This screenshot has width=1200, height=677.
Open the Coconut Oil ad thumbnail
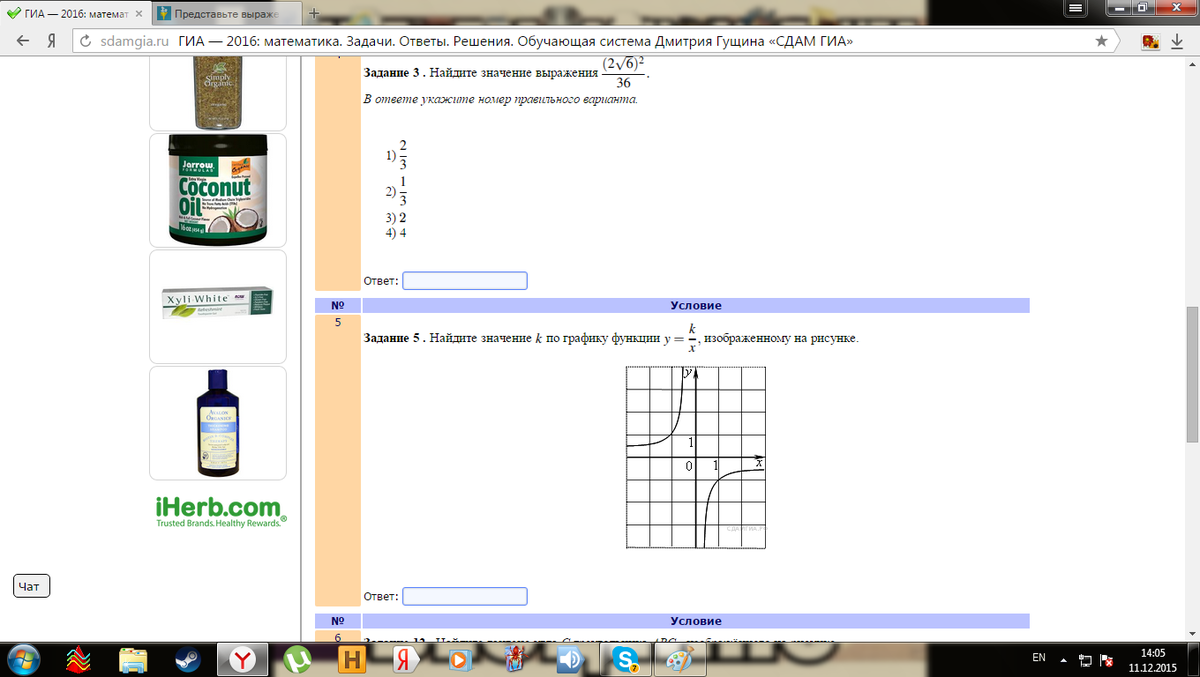tap(218, 190)
